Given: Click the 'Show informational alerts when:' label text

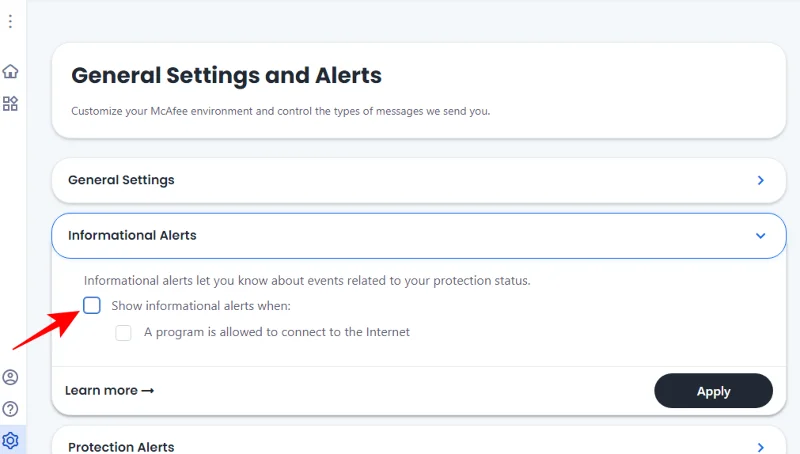Looking at the screenshot, I should [x=201, y=306].
